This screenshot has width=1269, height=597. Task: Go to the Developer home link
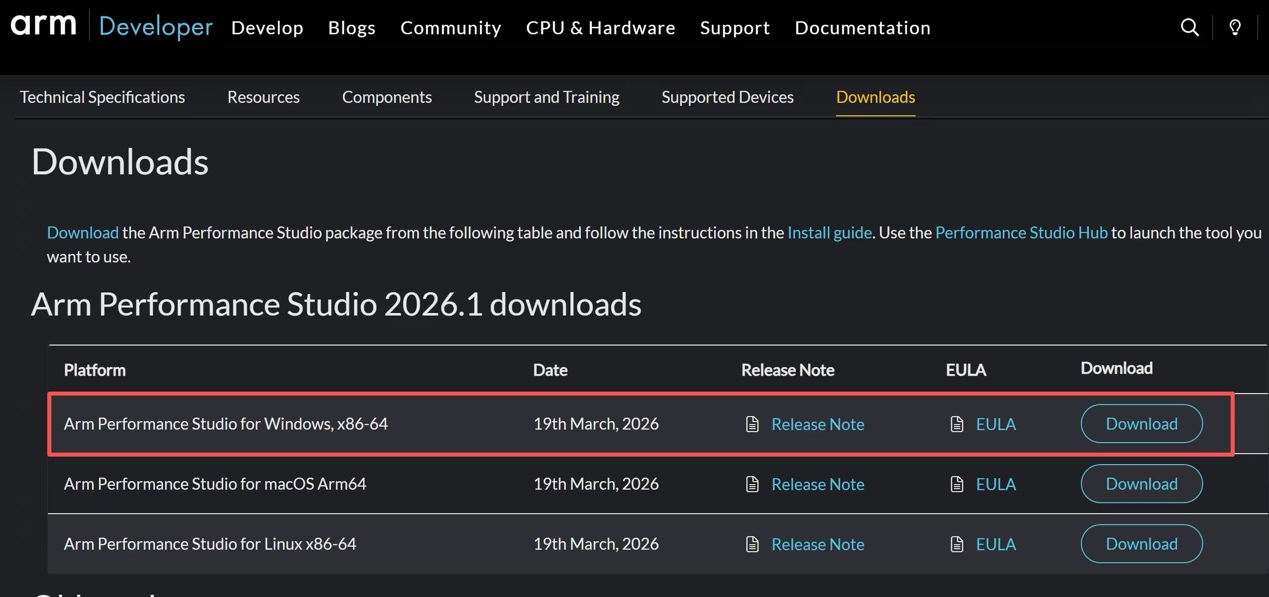point(155,27)
